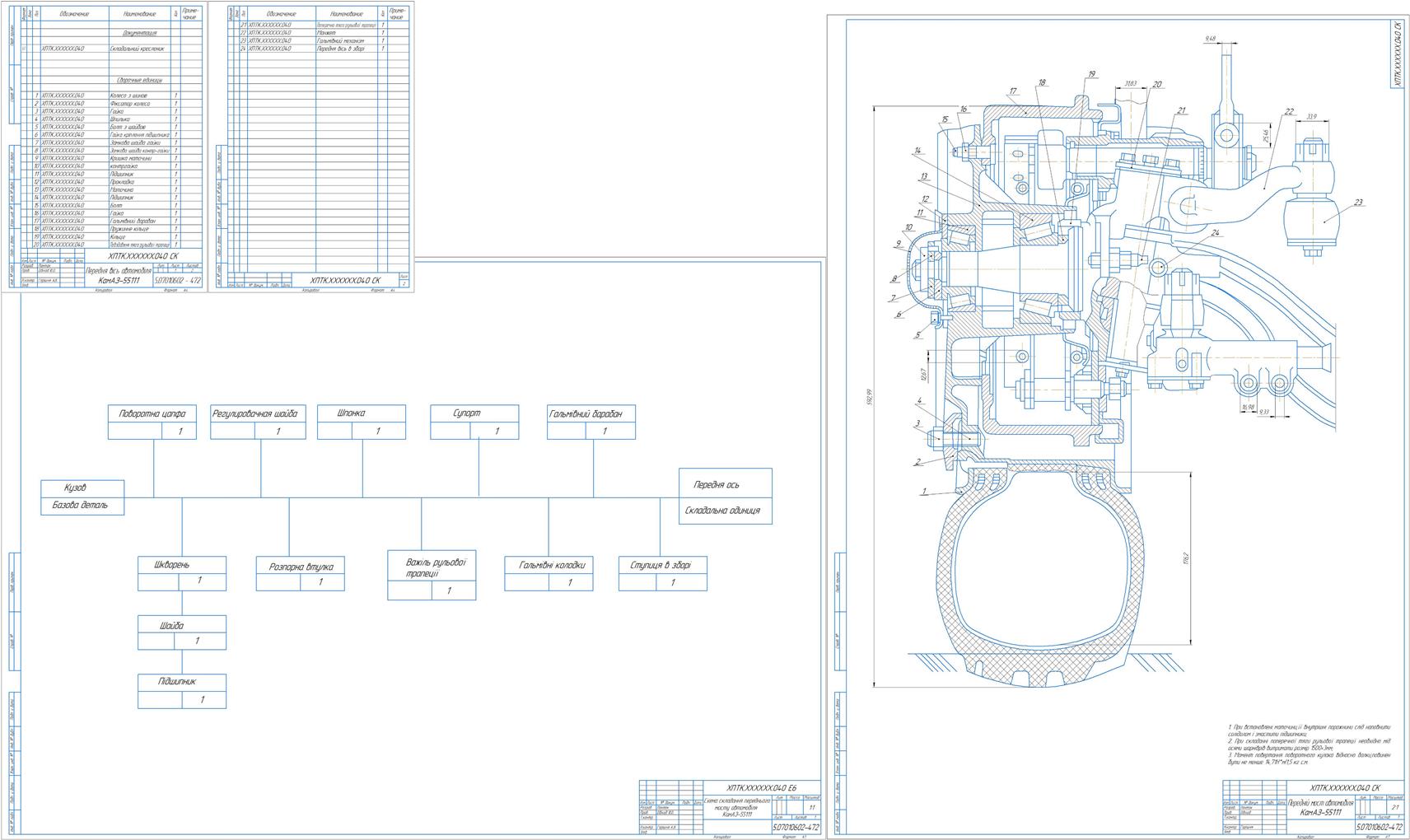This screenshot has width=1410, height=840.
Task: Click the 'Кузов' label in base part box
Action: [x=75, y=488]
